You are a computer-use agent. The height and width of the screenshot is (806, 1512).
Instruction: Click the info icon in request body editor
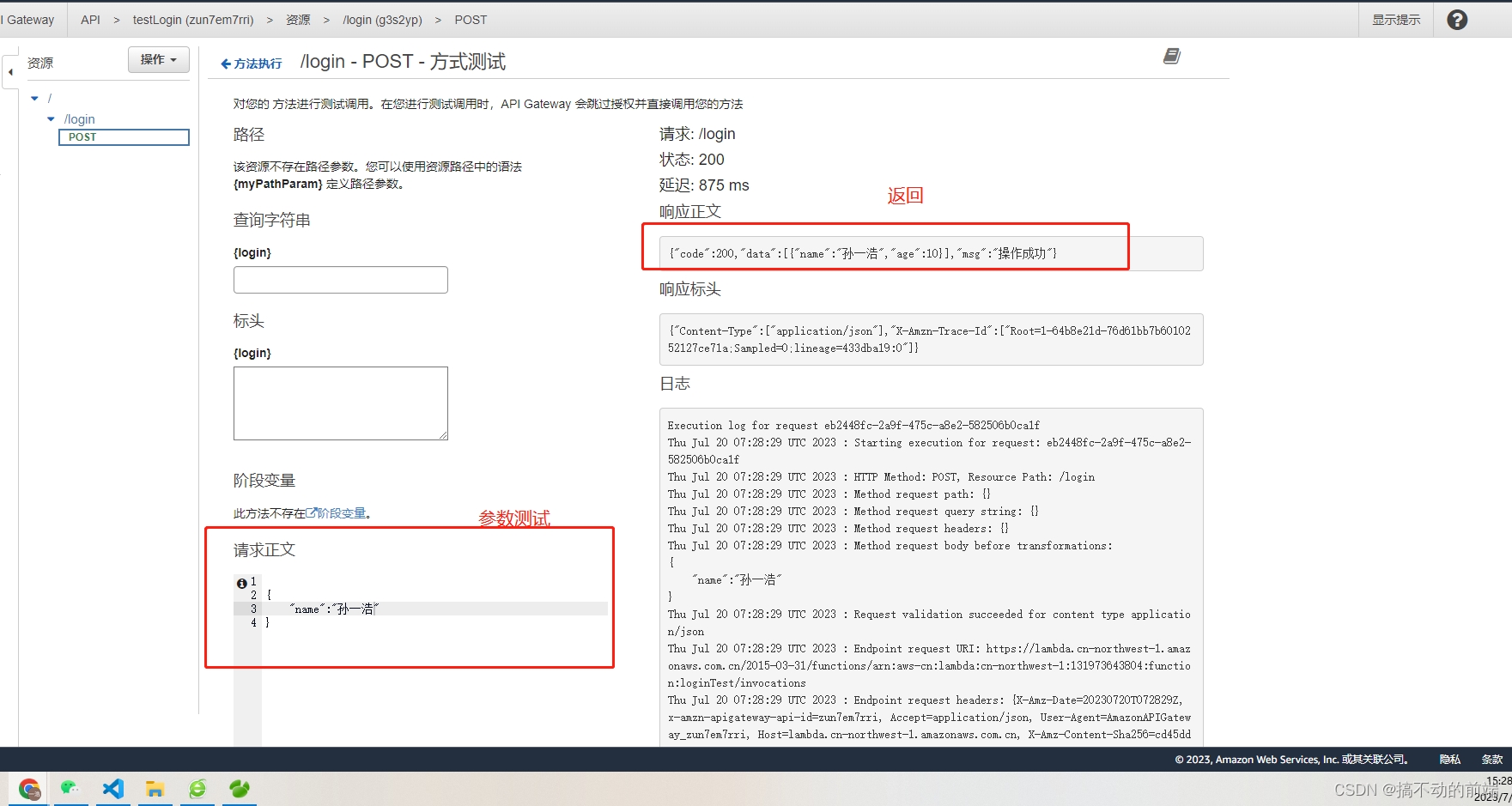pyautogui.click(x=241, y=583)
